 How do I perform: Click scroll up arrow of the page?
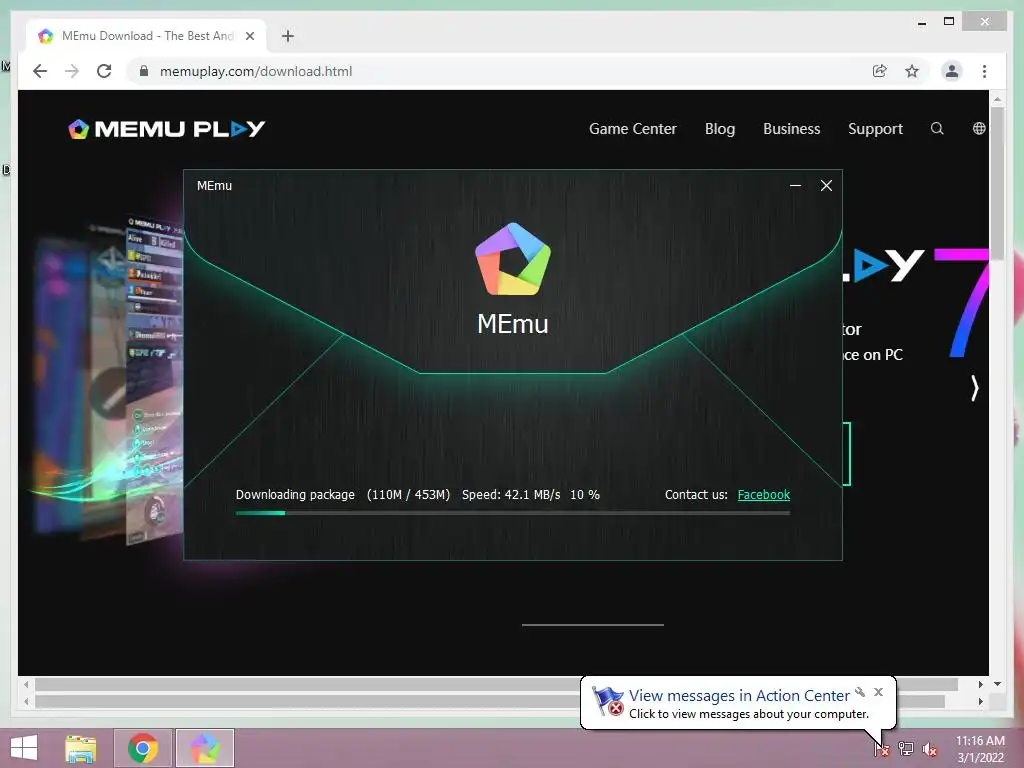[997, 99]
